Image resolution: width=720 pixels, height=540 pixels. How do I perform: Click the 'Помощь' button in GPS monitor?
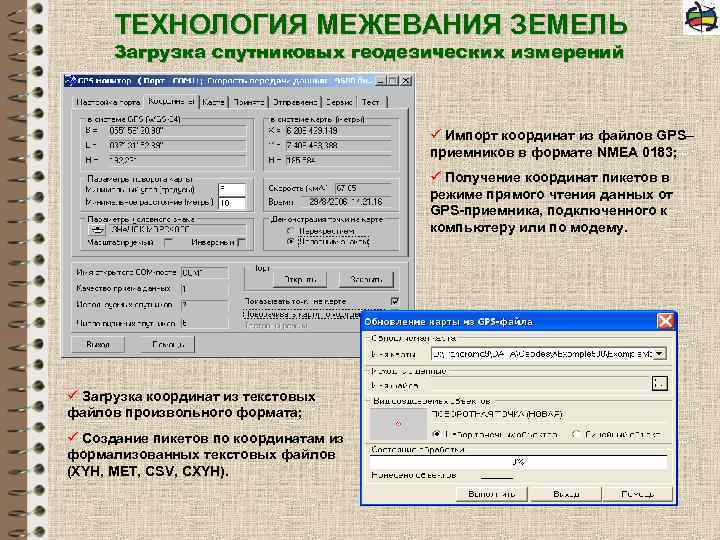point(167,344)
